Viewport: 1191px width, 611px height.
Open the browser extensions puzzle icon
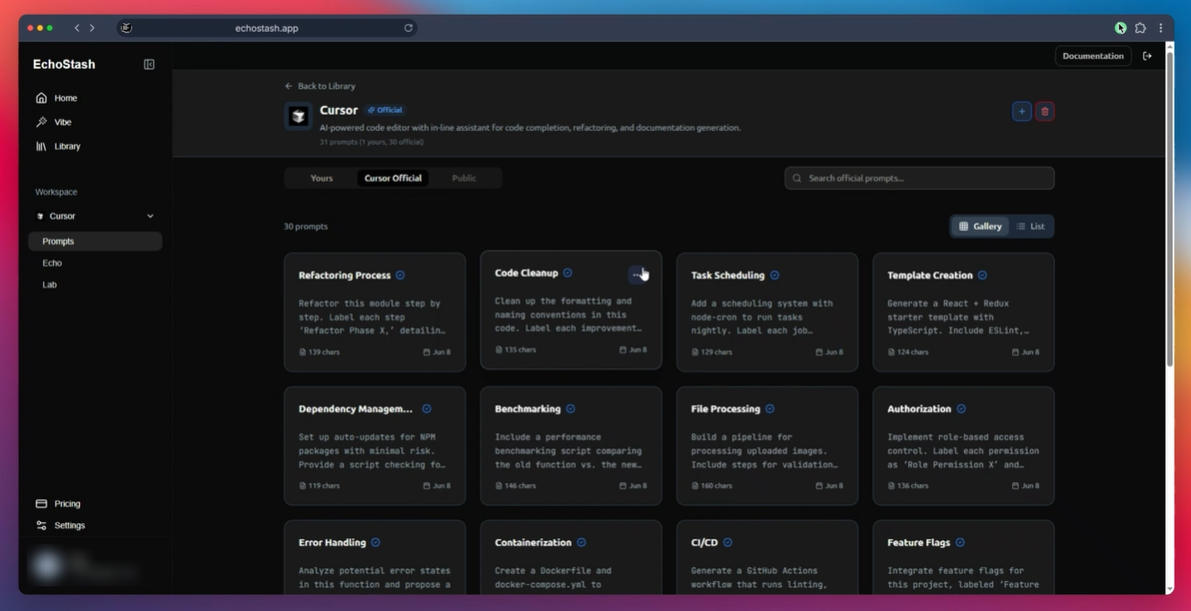1140,28
